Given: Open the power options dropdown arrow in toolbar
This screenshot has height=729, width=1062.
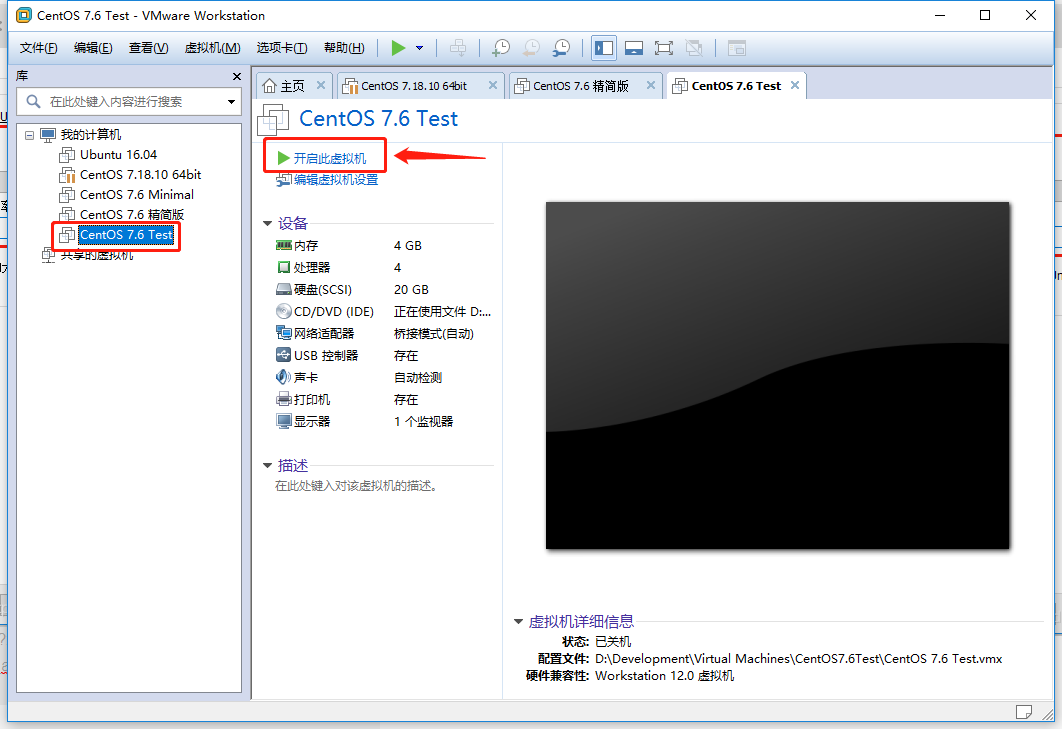Looking at the screenshot, I should (419, 48).
